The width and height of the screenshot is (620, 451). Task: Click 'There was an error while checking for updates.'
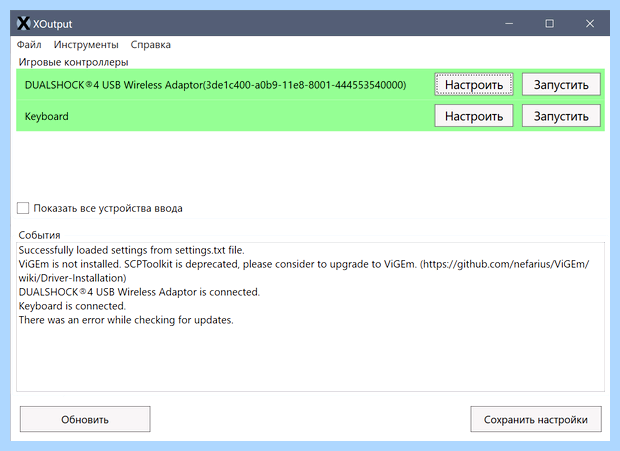pyautogui.click(x=126, y=320)
